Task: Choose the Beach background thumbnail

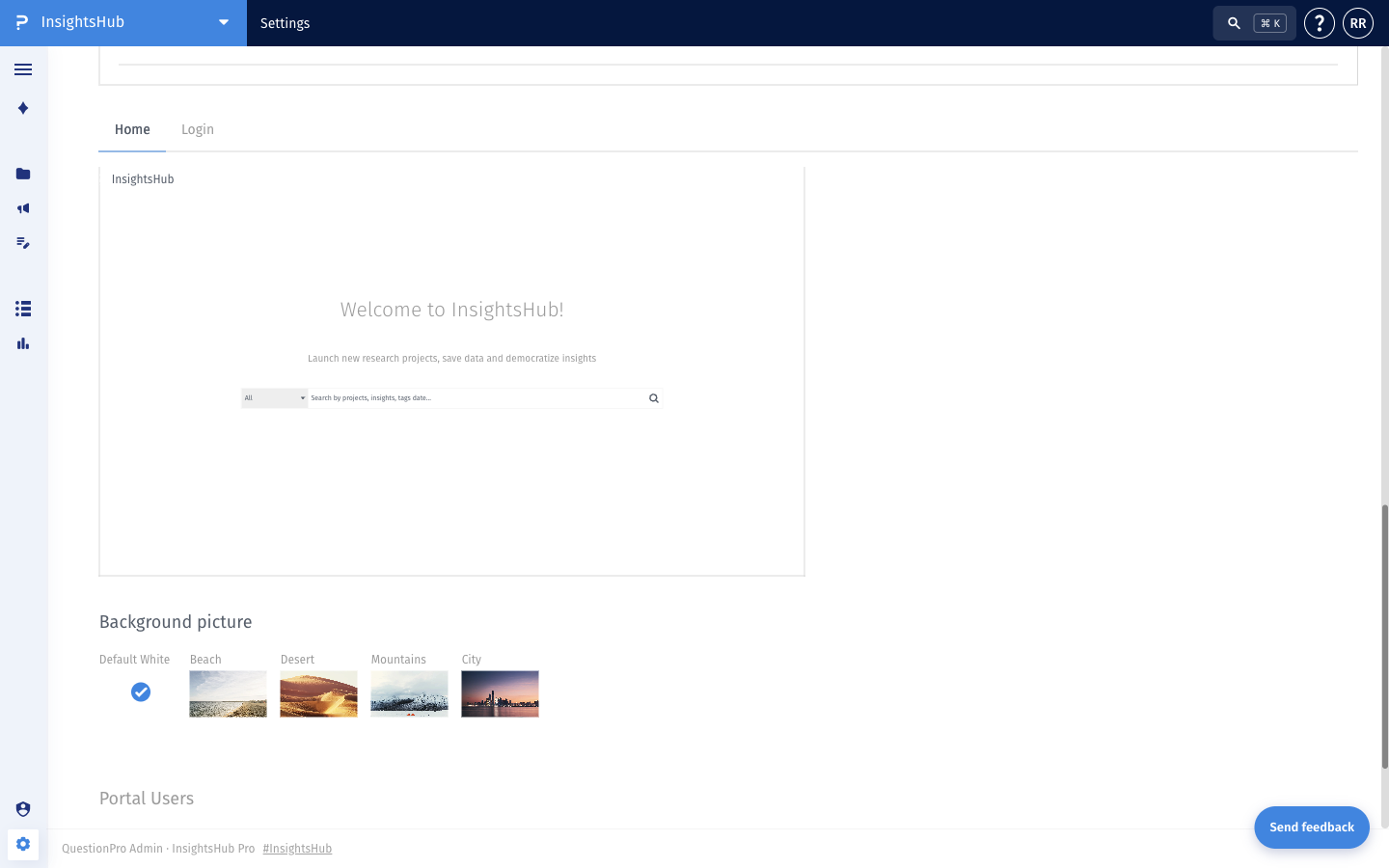Action: point(229,693)
